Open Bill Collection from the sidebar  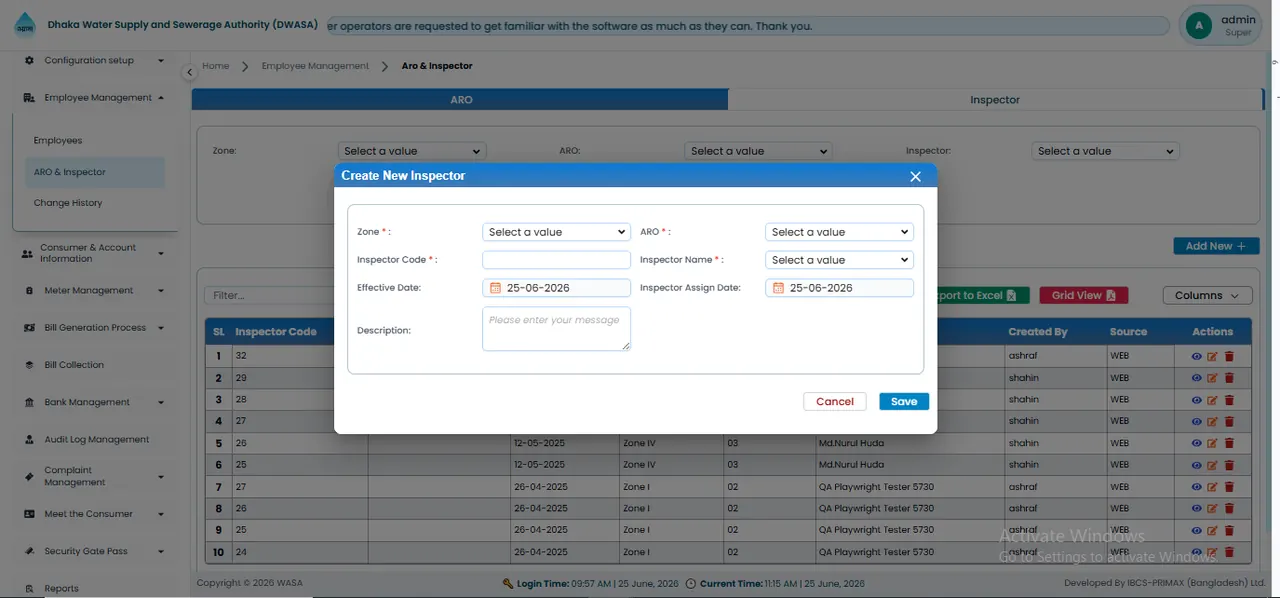[74, 365]
